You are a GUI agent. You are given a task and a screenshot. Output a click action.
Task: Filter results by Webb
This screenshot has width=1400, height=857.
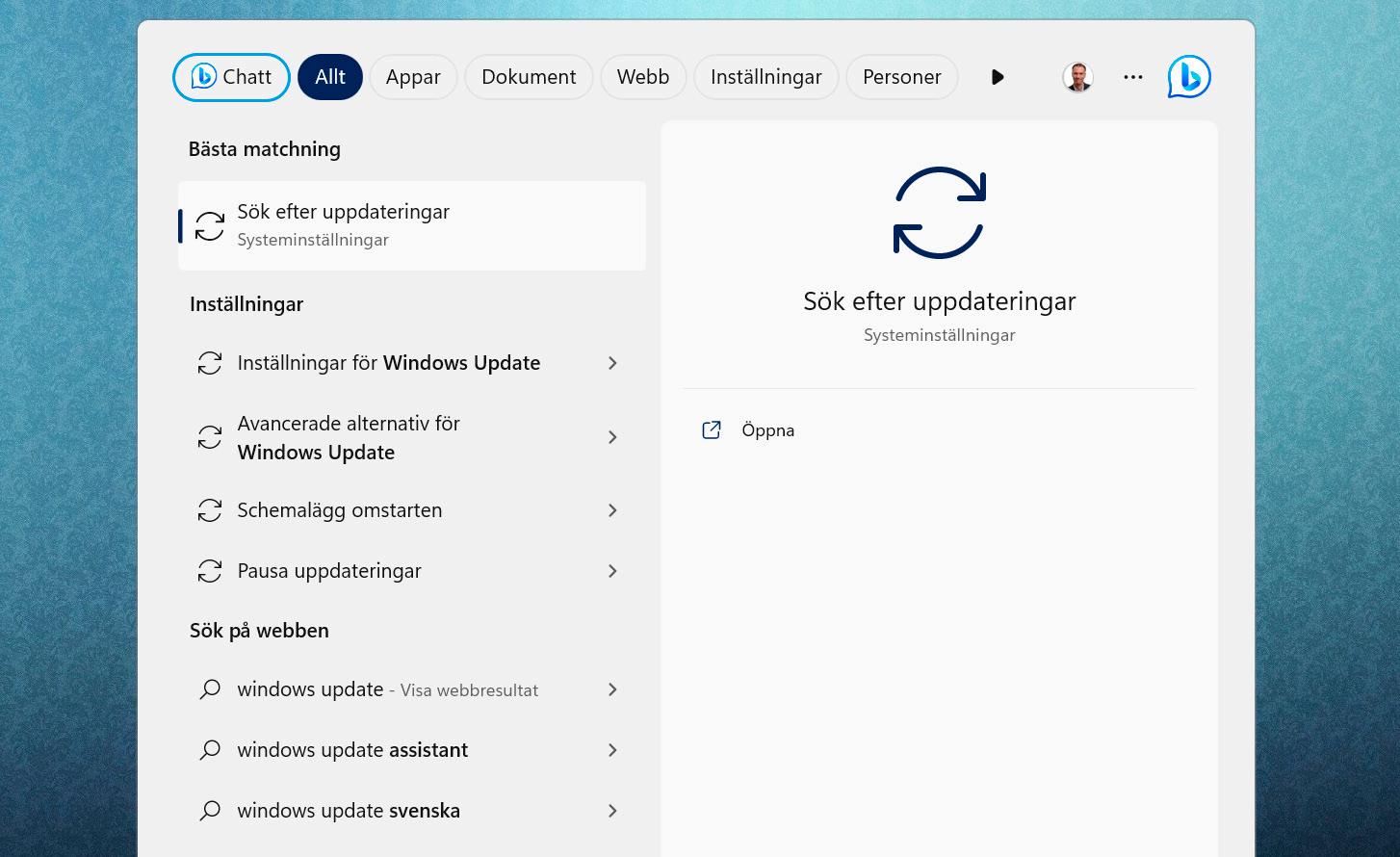coord(643,77)
